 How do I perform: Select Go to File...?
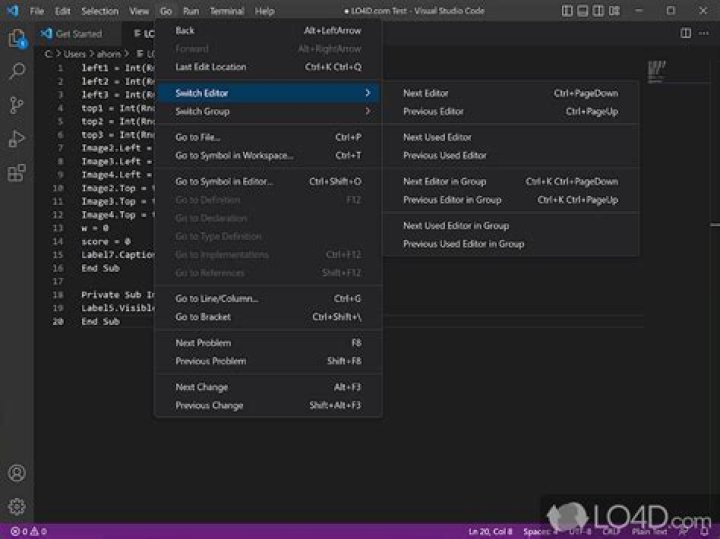point(268,137)
